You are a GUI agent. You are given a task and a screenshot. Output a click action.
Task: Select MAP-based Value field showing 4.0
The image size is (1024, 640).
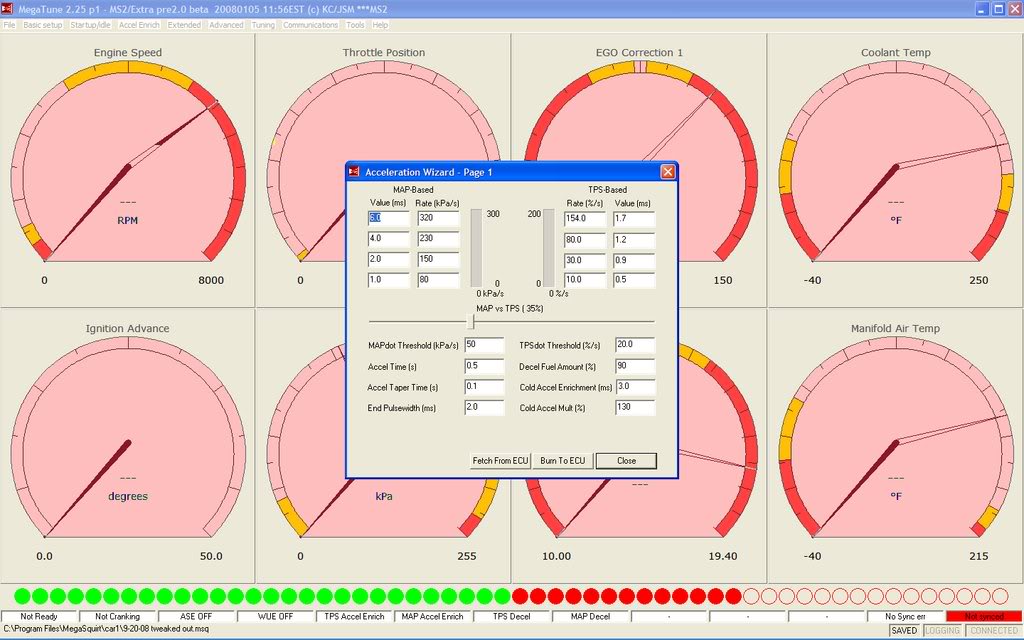tap(389, 239)
